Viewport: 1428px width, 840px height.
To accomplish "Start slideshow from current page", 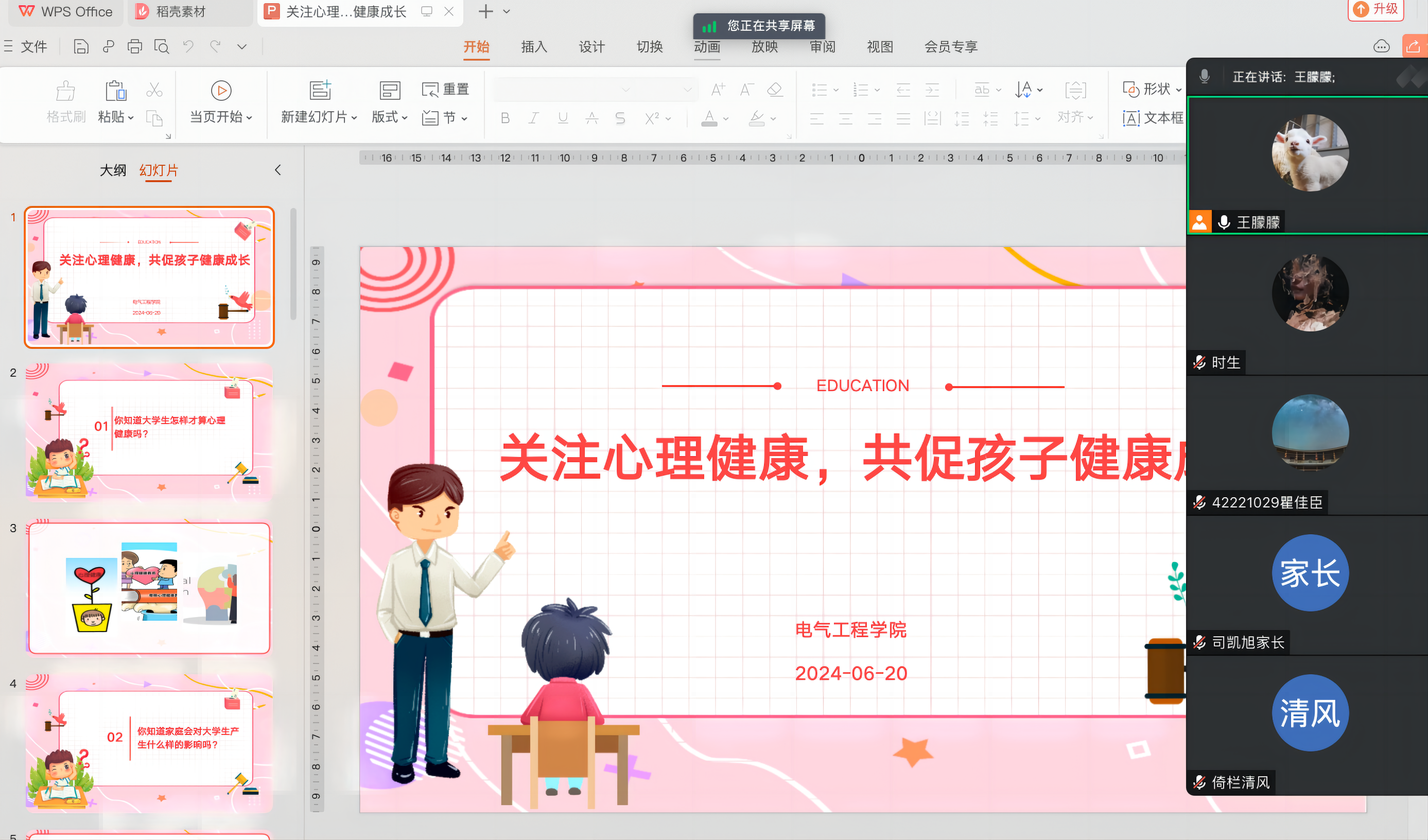I will click(x=221, y=91).
